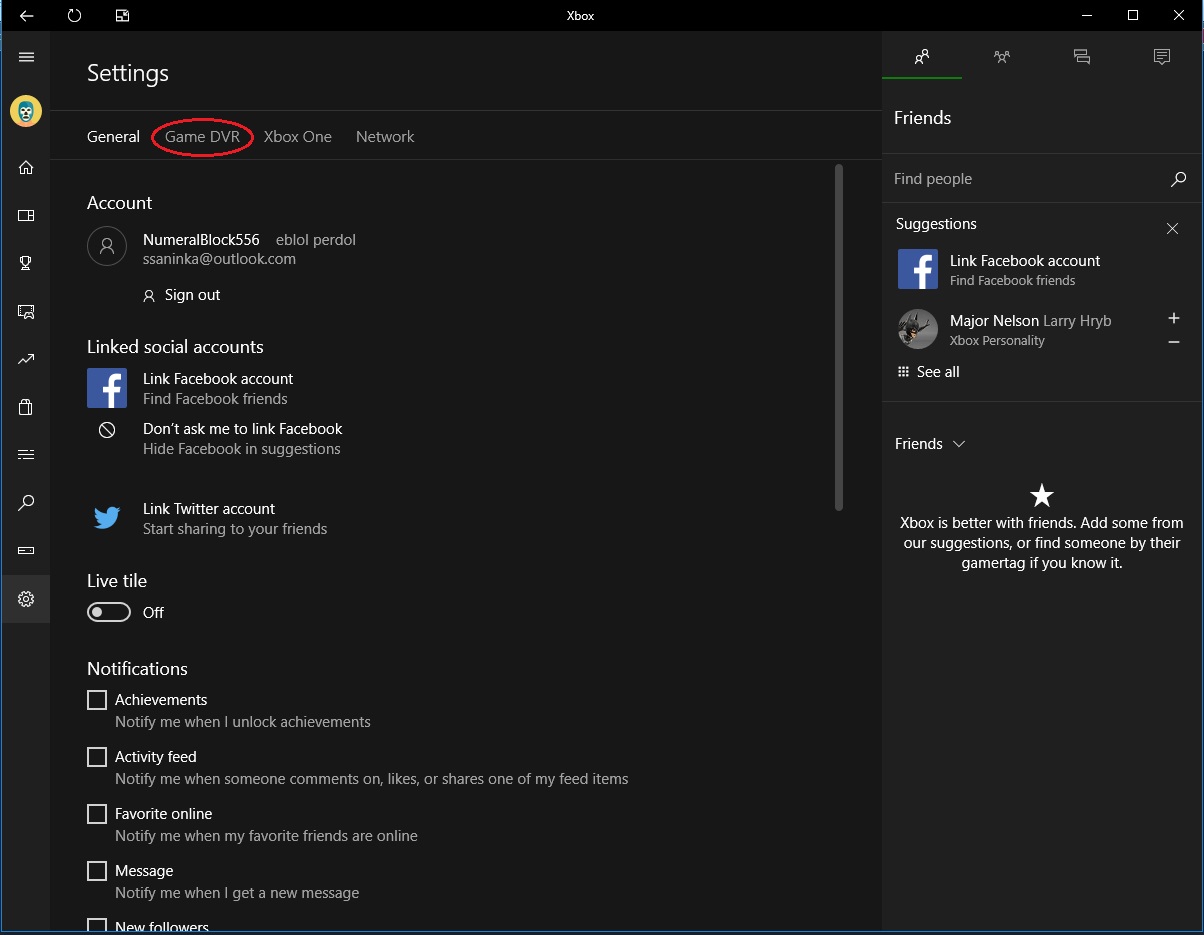Click Don't ask me to link Facebook
Image resolution: width=1204 pixels, height=935 pixels.
pos(243,429)
